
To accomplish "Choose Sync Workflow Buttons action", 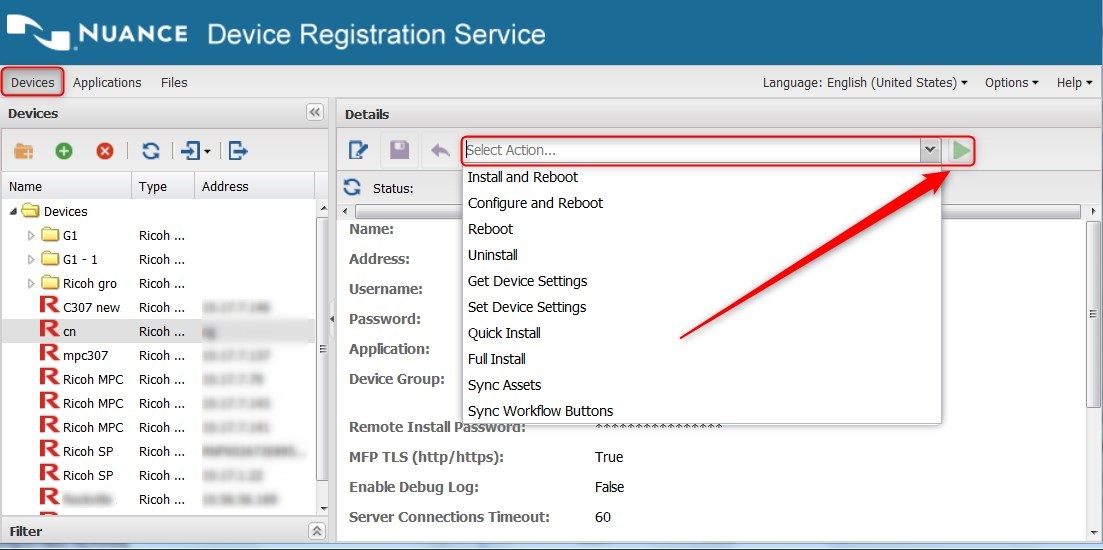I will (540, 411).
